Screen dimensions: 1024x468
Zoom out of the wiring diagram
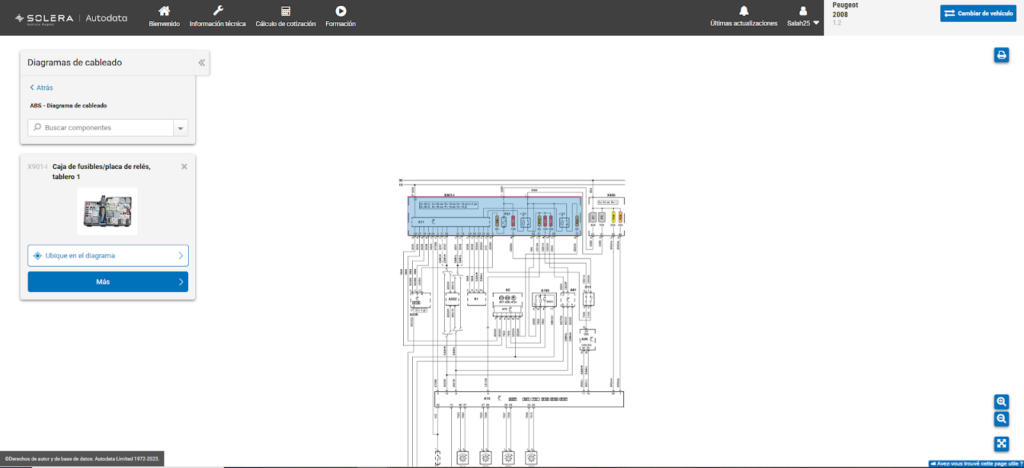click(x=1001, y=419)
